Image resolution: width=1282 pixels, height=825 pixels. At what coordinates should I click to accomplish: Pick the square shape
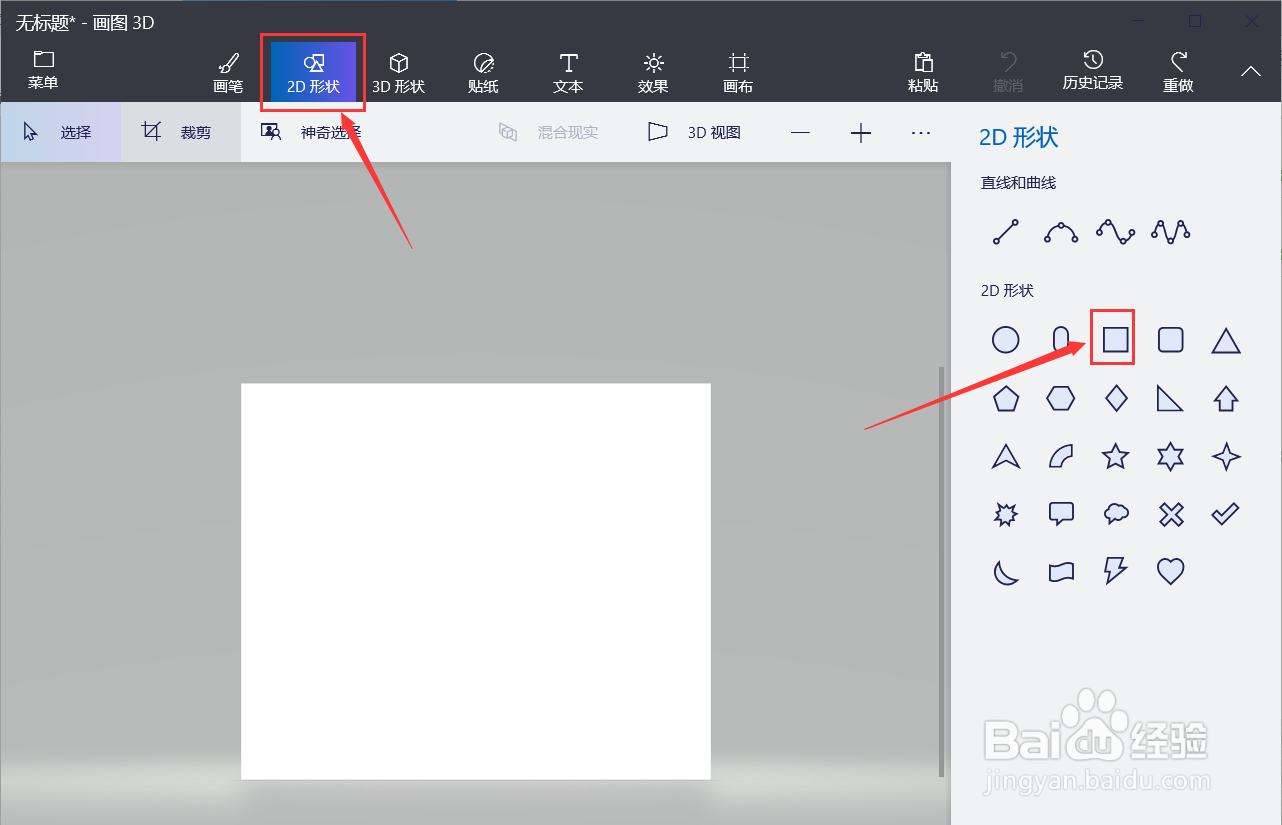tap(1116, 340)
